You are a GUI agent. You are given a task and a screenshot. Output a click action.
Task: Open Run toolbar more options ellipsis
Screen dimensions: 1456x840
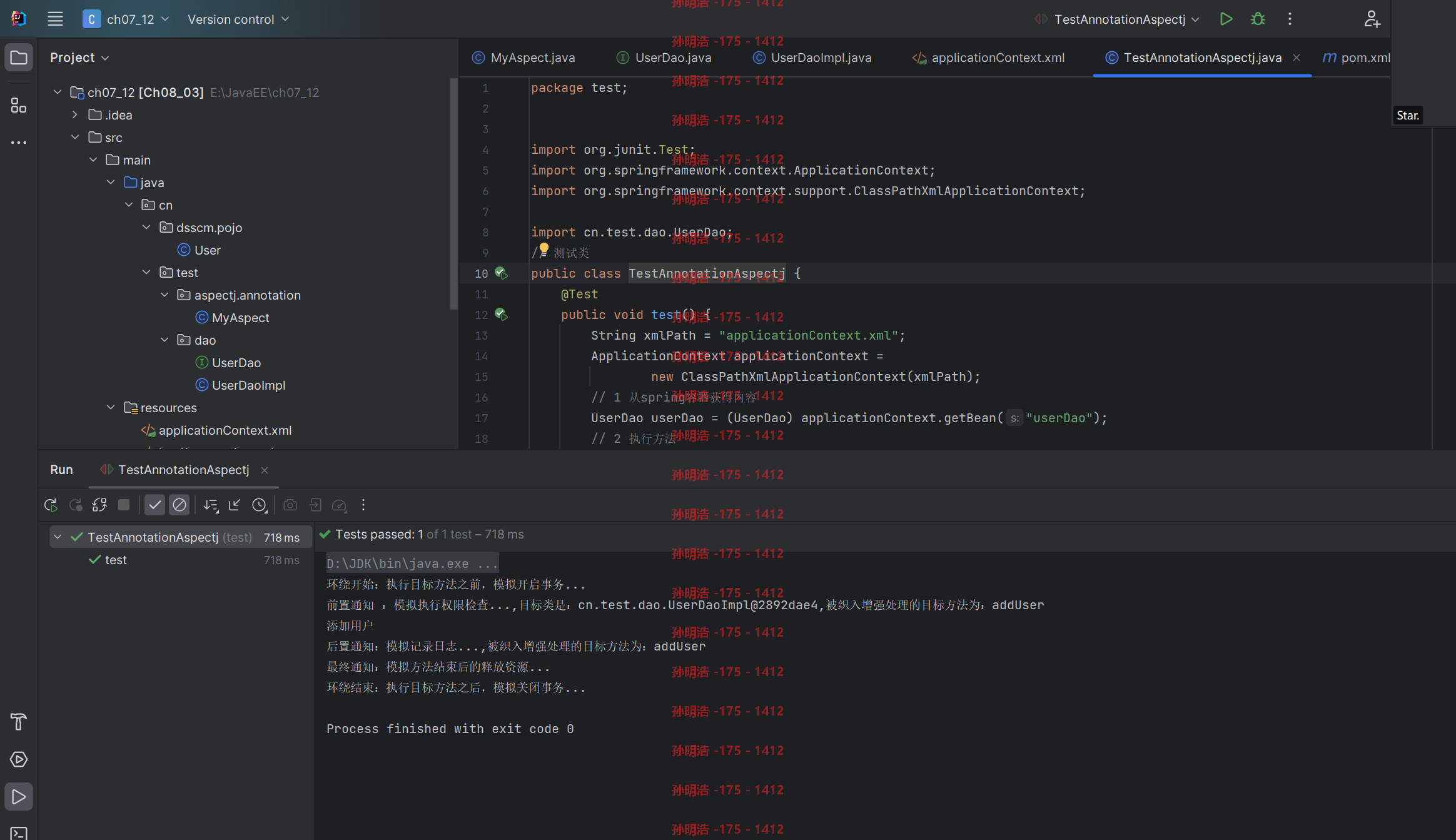tap(363, 505)
